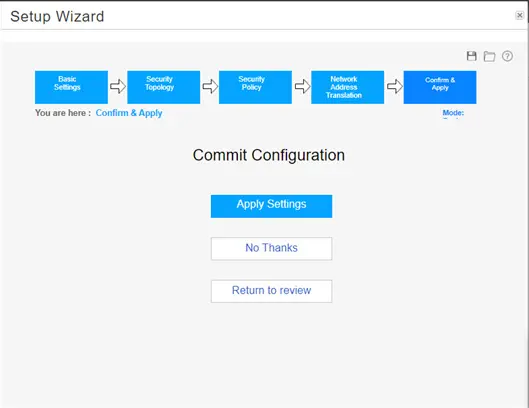The width and height of the screenshot is (529, 408).
Task: Jump to the Security Policy step
Action: click(255, 87)
